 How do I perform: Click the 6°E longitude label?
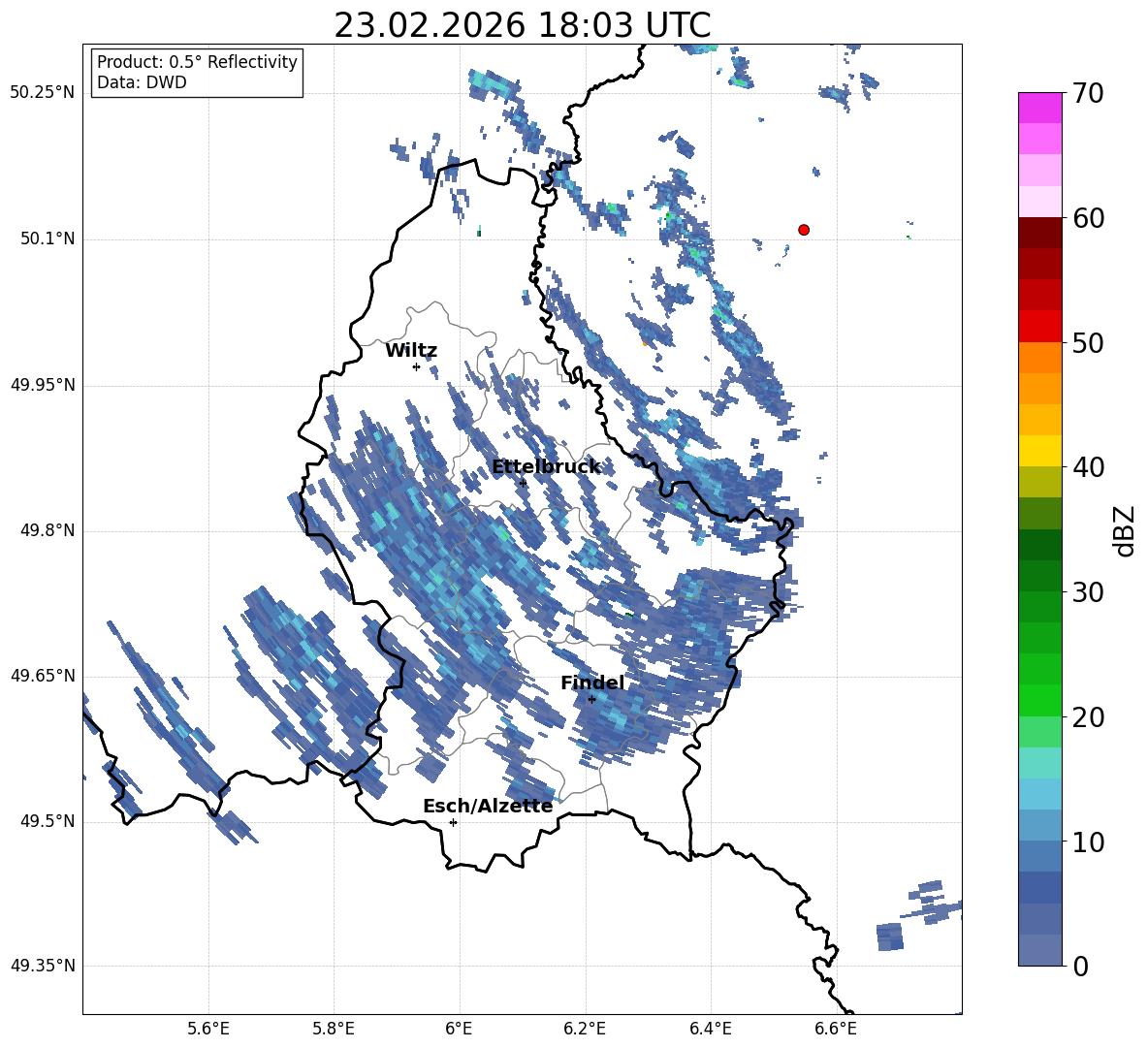(459, 1029)
